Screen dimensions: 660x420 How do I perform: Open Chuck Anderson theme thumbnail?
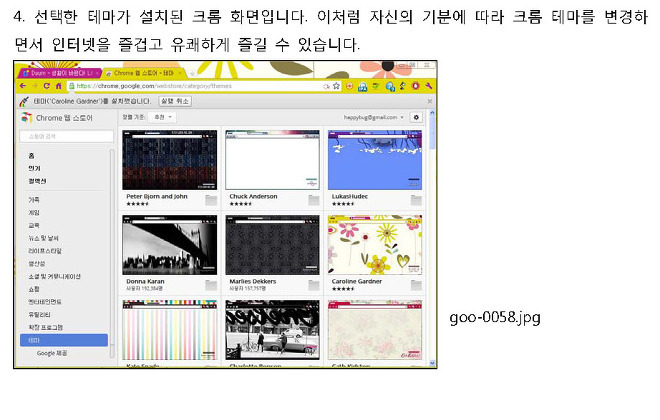[272, 160]
